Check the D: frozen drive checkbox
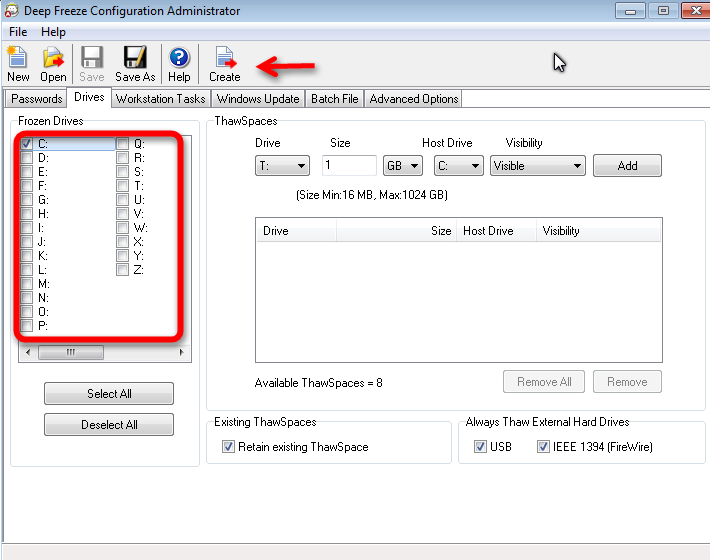This screenshot has height=560, width=710. pos(27,158)
